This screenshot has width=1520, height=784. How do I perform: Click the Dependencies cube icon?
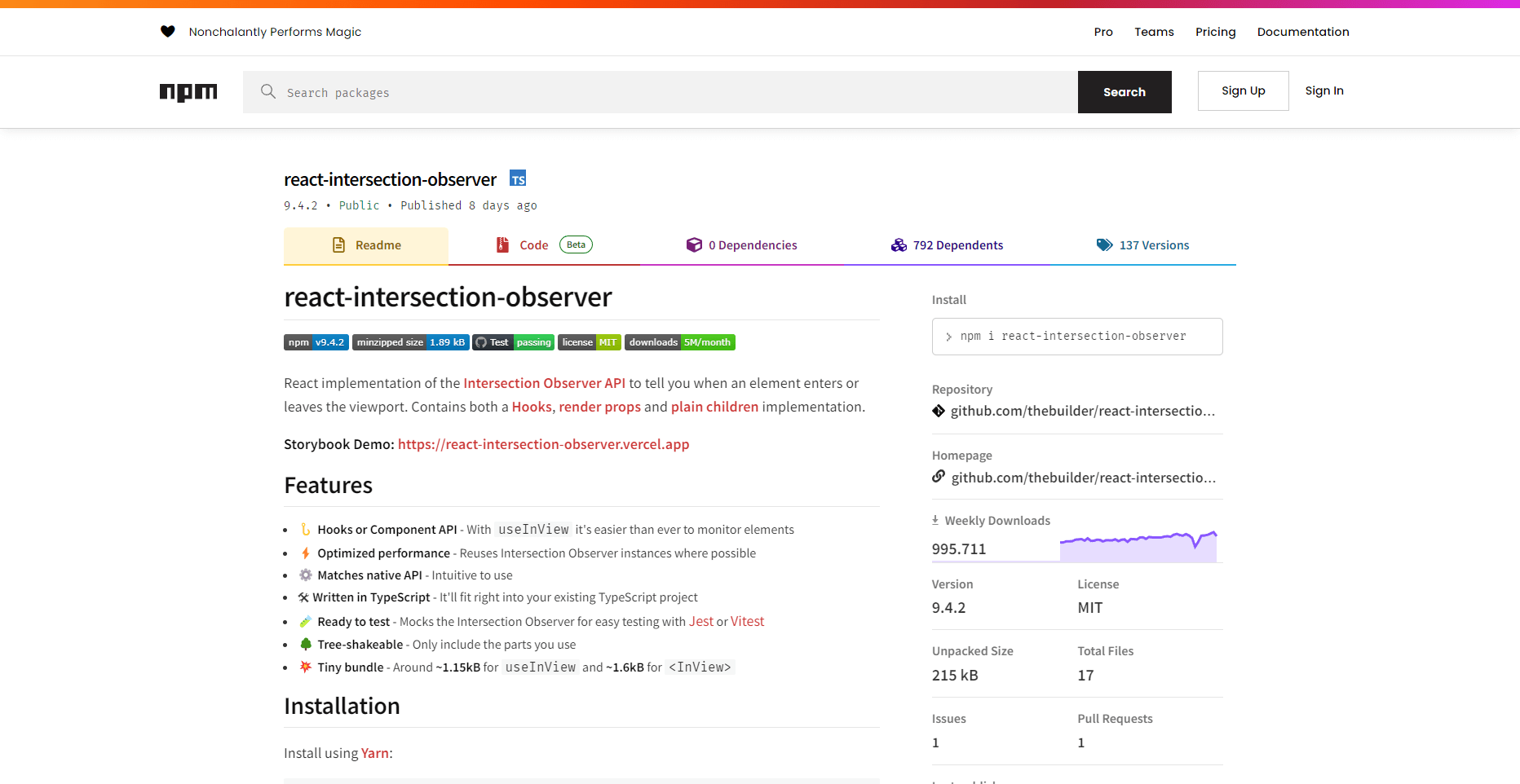[x=694, y=244]
